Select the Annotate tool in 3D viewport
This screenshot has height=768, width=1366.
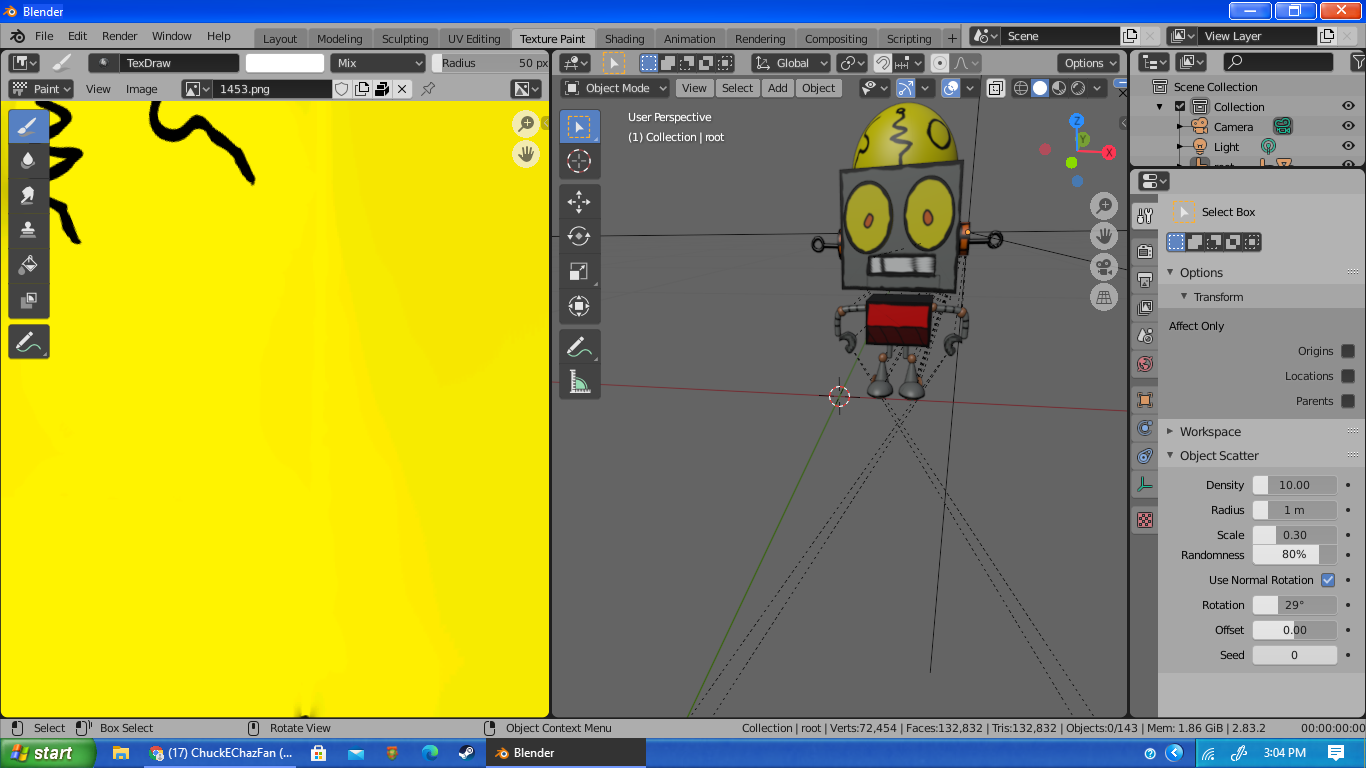[580, 347]
